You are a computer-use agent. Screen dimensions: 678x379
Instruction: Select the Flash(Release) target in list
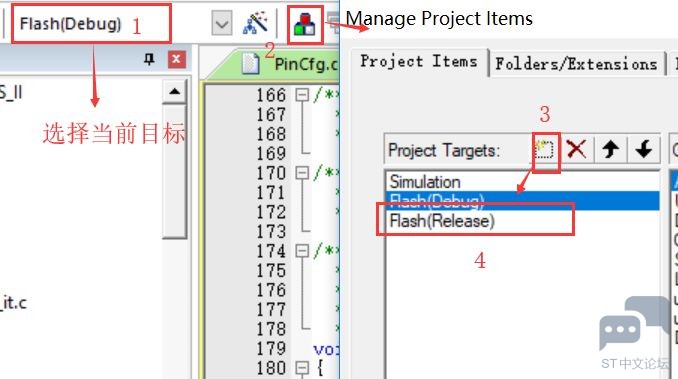522,221
